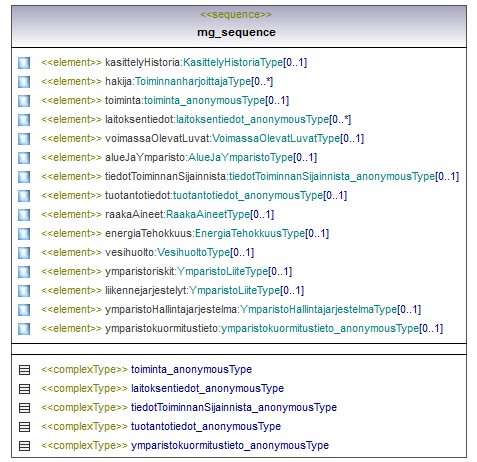Select the vesihuolto element icon
The width and height of the screenshot is (477, 462).
[x=24, y=253]
